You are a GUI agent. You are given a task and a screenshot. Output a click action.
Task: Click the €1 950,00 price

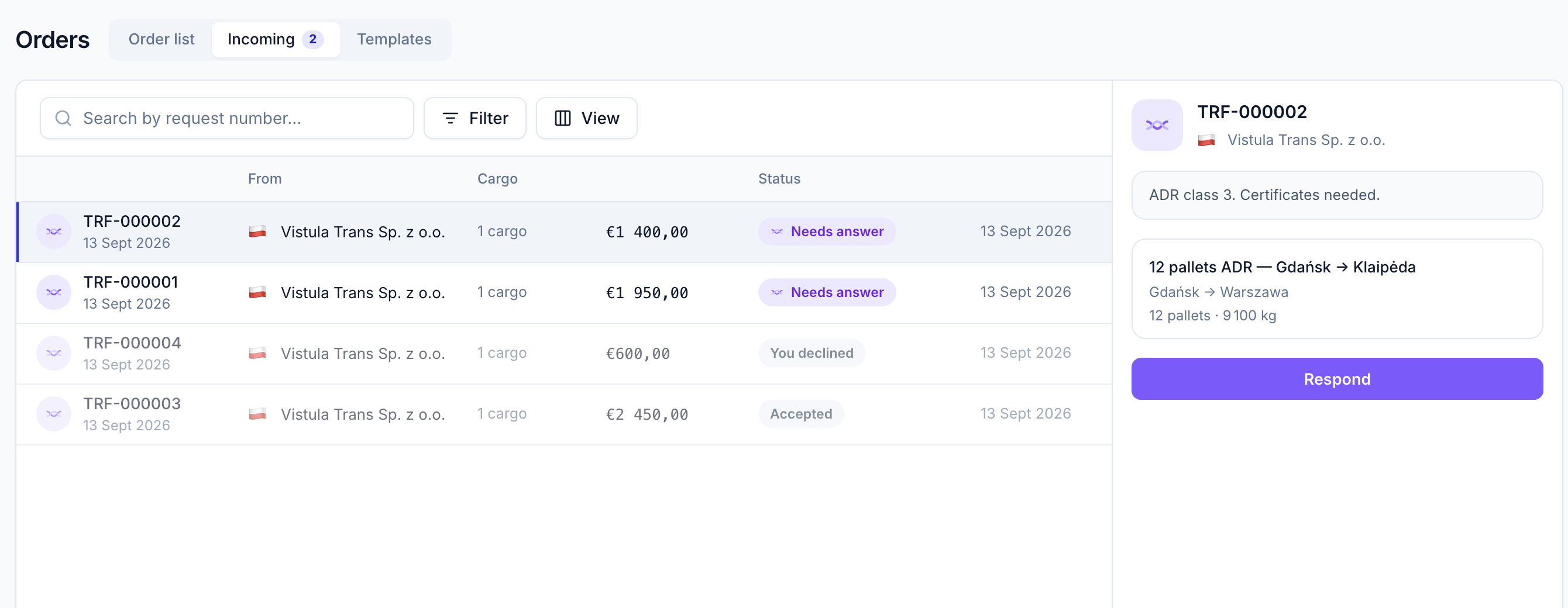click(647, 293)
